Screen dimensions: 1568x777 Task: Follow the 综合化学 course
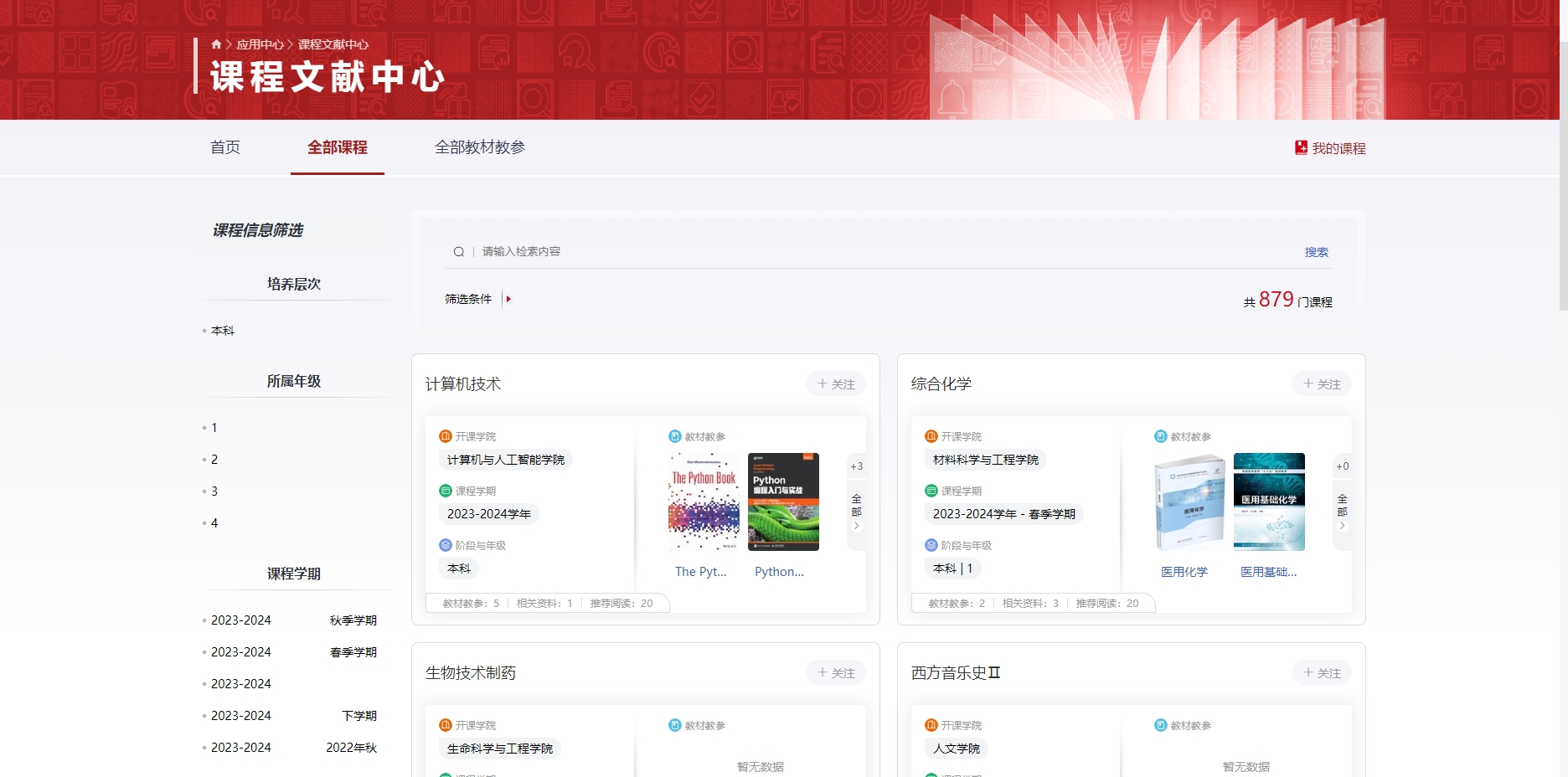pyautogui.click(x=1322, y=384)
